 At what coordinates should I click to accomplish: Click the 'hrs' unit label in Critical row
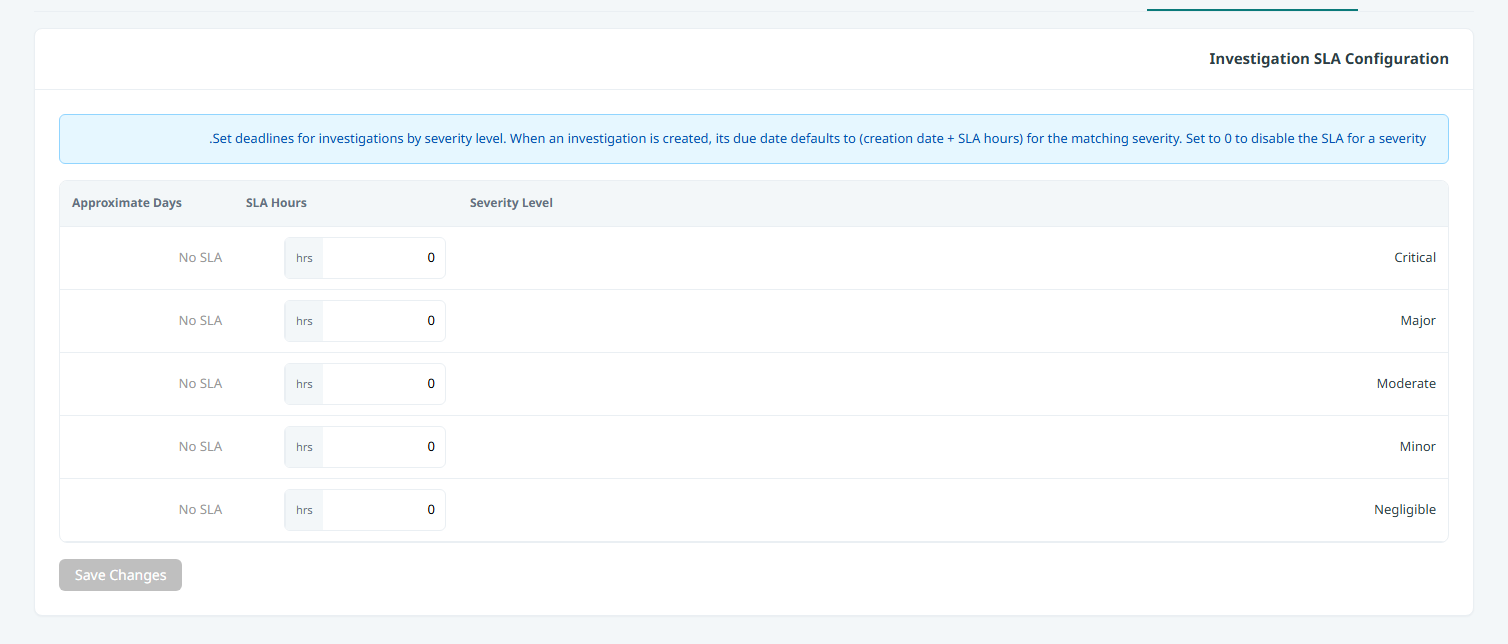[x=304, y=258]
